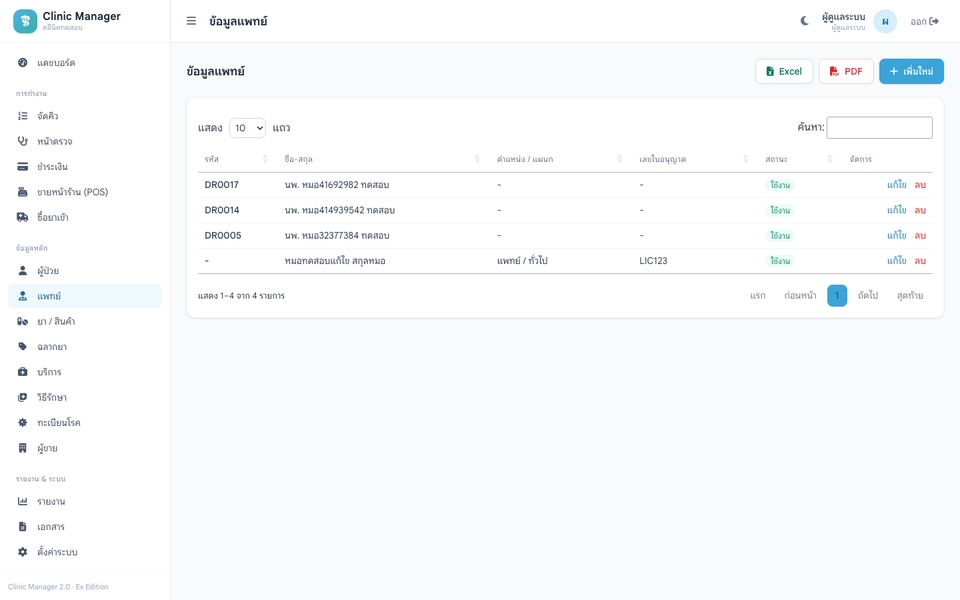Click the แพทย์ / ทั่วไป position cell
Viewport: 960px width, 600px height.
click(522, 260)
